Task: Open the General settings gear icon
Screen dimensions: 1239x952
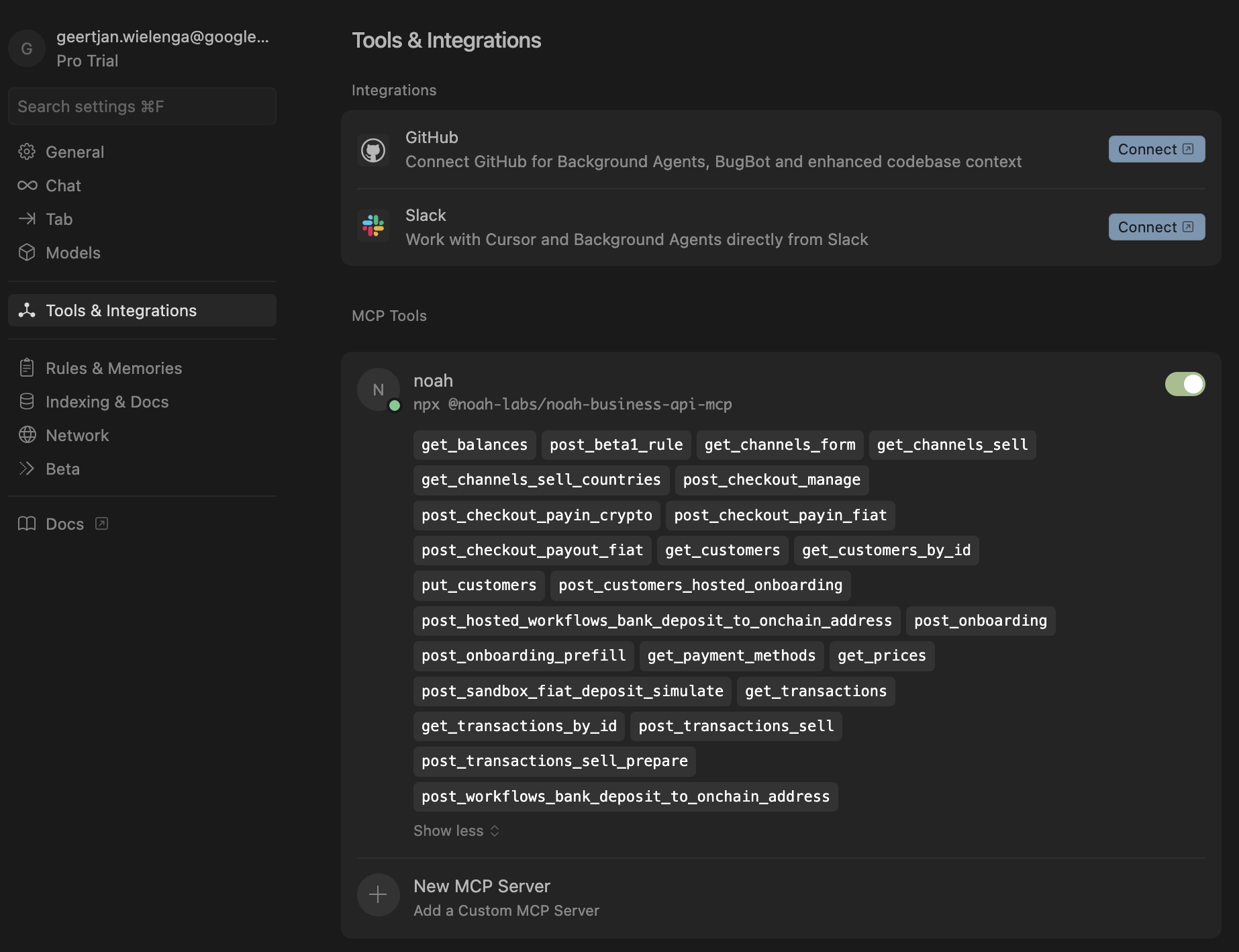Action: (27, 152)
